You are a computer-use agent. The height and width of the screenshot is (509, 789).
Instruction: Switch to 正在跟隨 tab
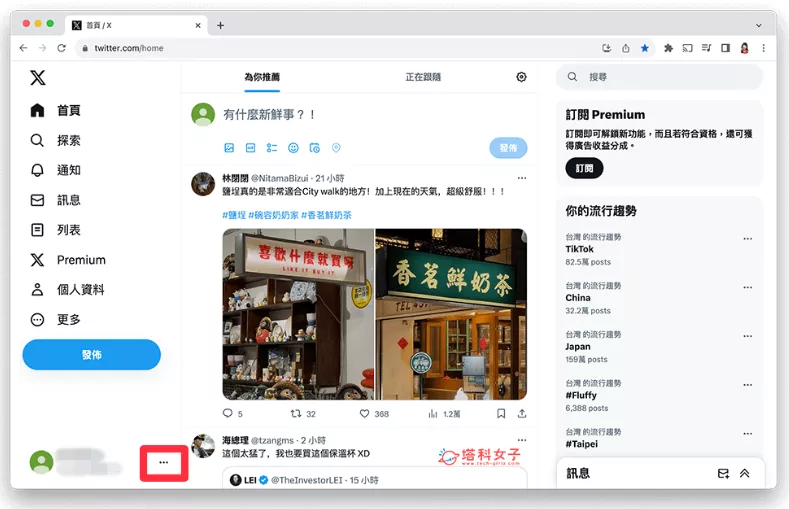(x=423, y=77)
